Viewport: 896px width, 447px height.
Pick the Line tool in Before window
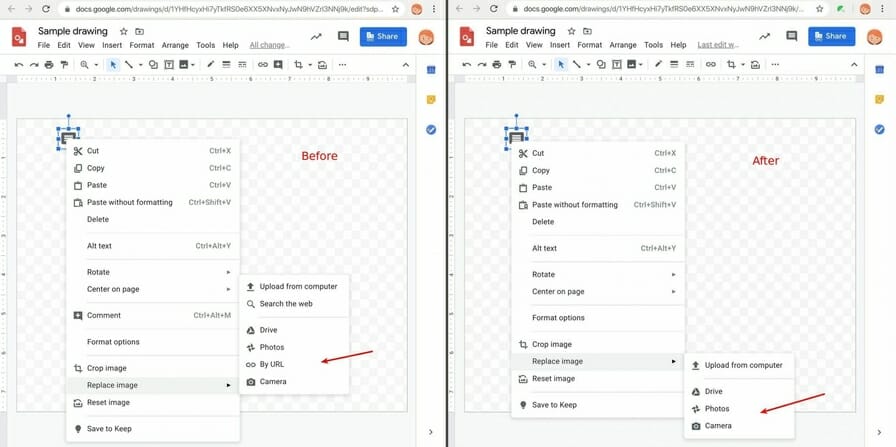(x=129, y=65)
